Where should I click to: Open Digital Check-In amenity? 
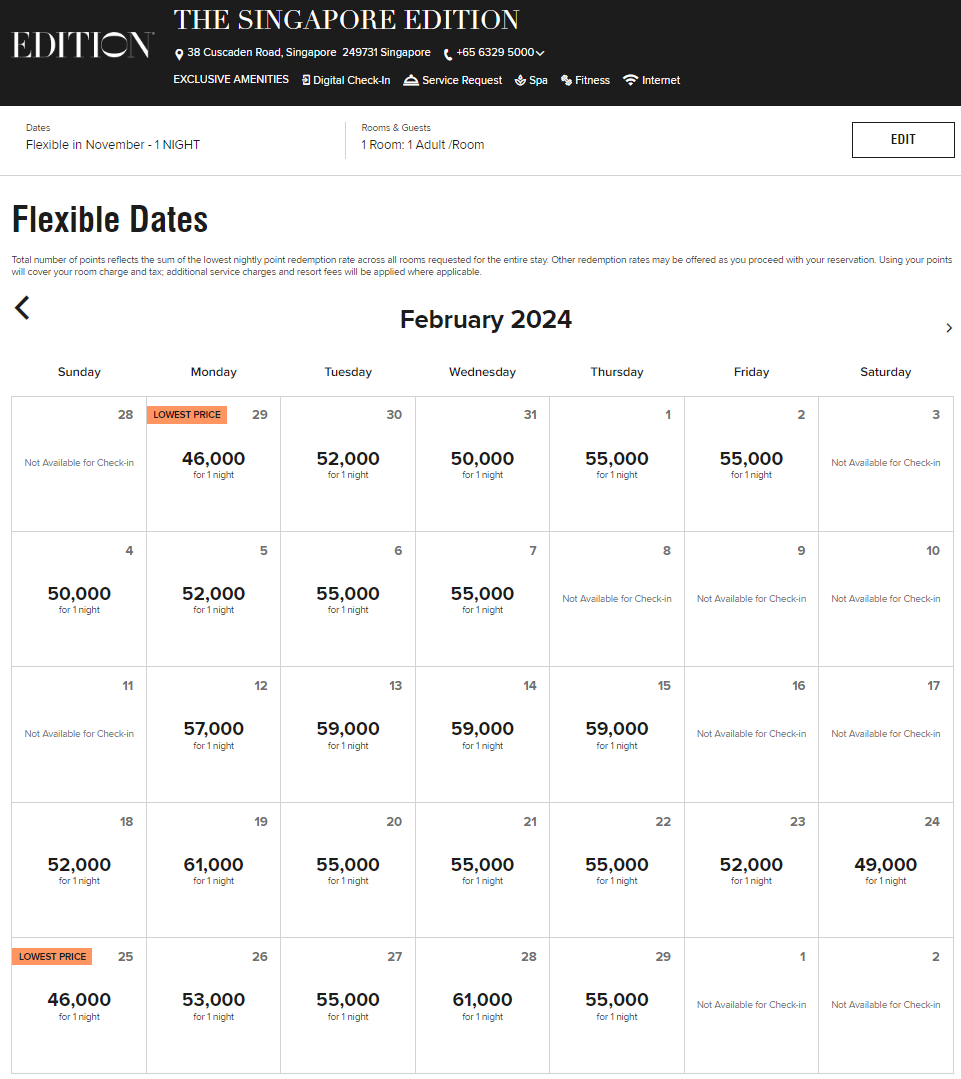(346, 80)
